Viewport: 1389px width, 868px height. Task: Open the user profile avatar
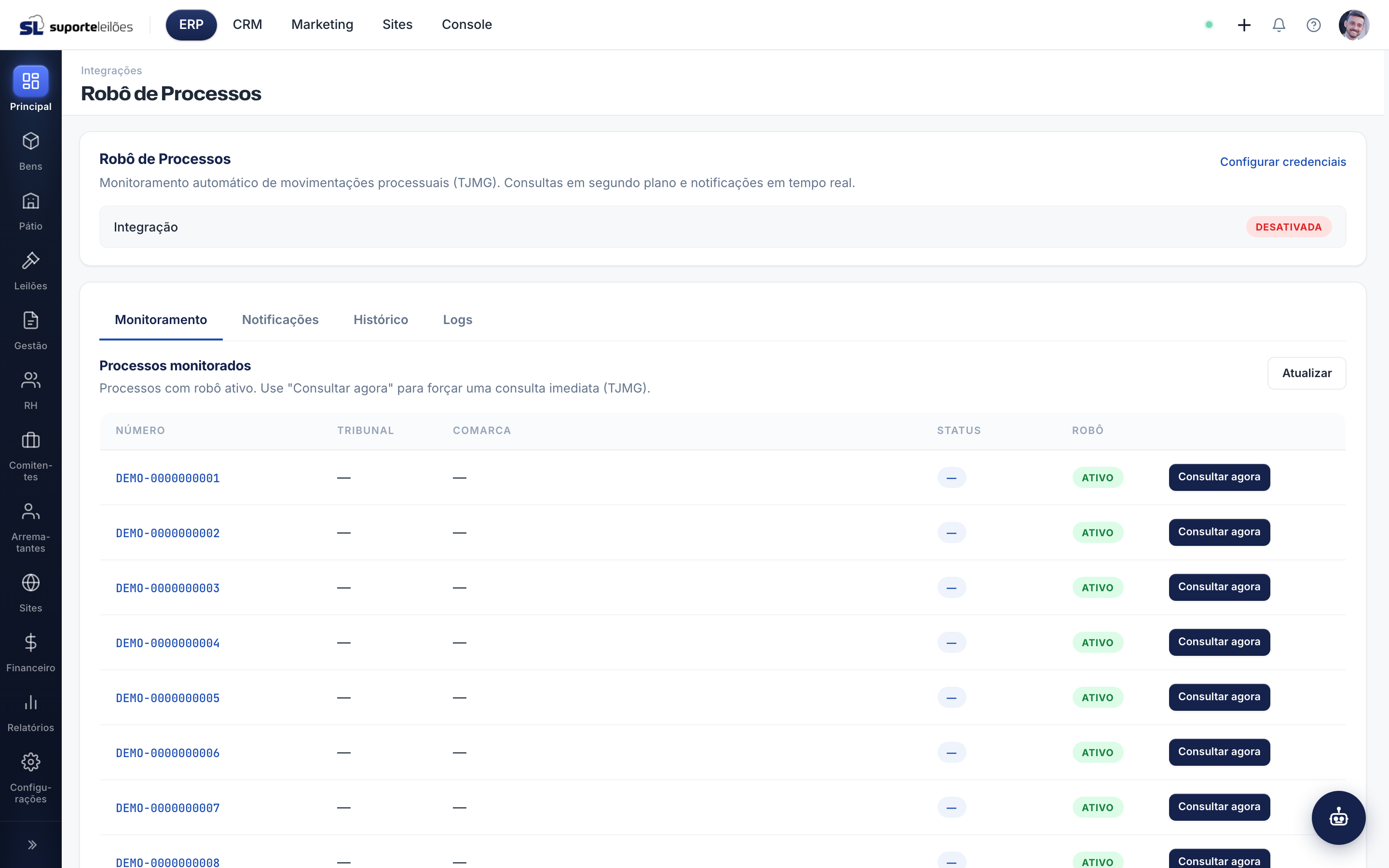pos(1353,25)
